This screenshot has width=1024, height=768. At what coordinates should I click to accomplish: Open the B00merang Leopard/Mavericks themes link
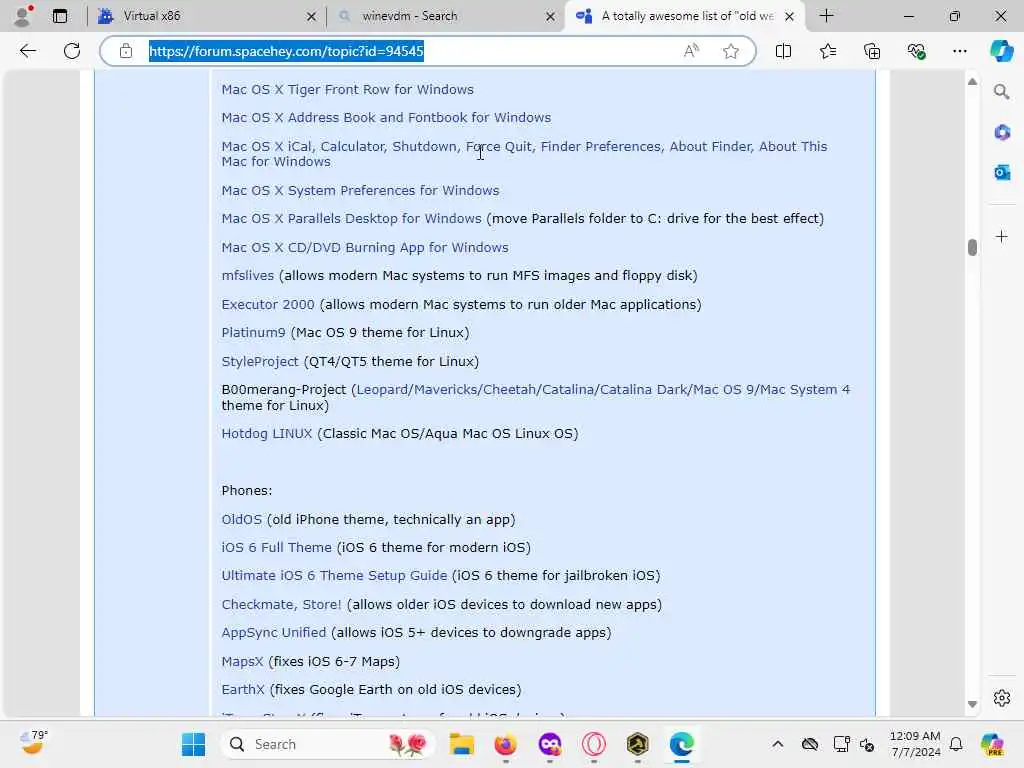pos(603,390)
